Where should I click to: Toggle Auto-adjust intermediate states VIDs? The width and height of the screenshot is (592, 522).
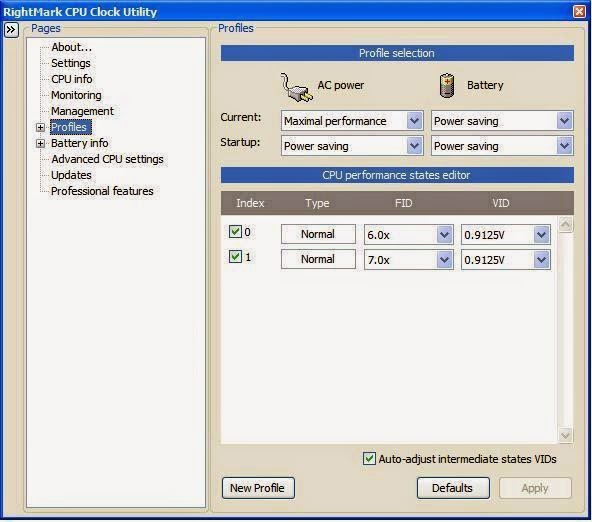pos(369,459)
